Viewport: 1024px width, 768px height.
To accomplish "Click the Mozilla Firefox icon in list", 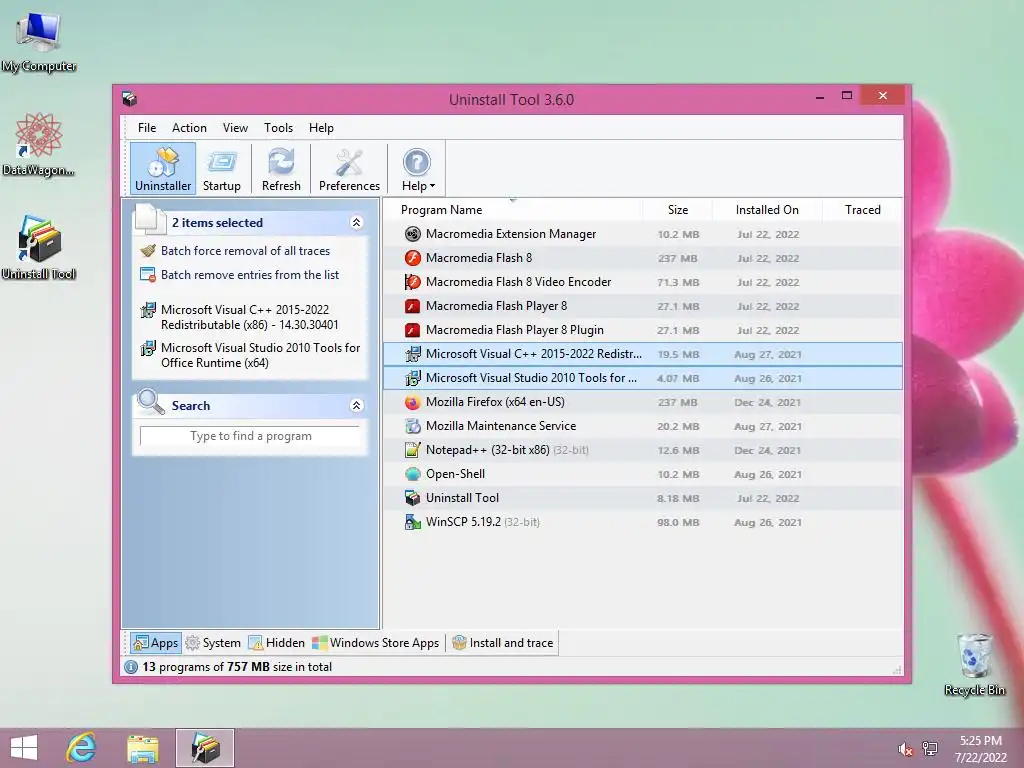I will [x=412, y=402].
